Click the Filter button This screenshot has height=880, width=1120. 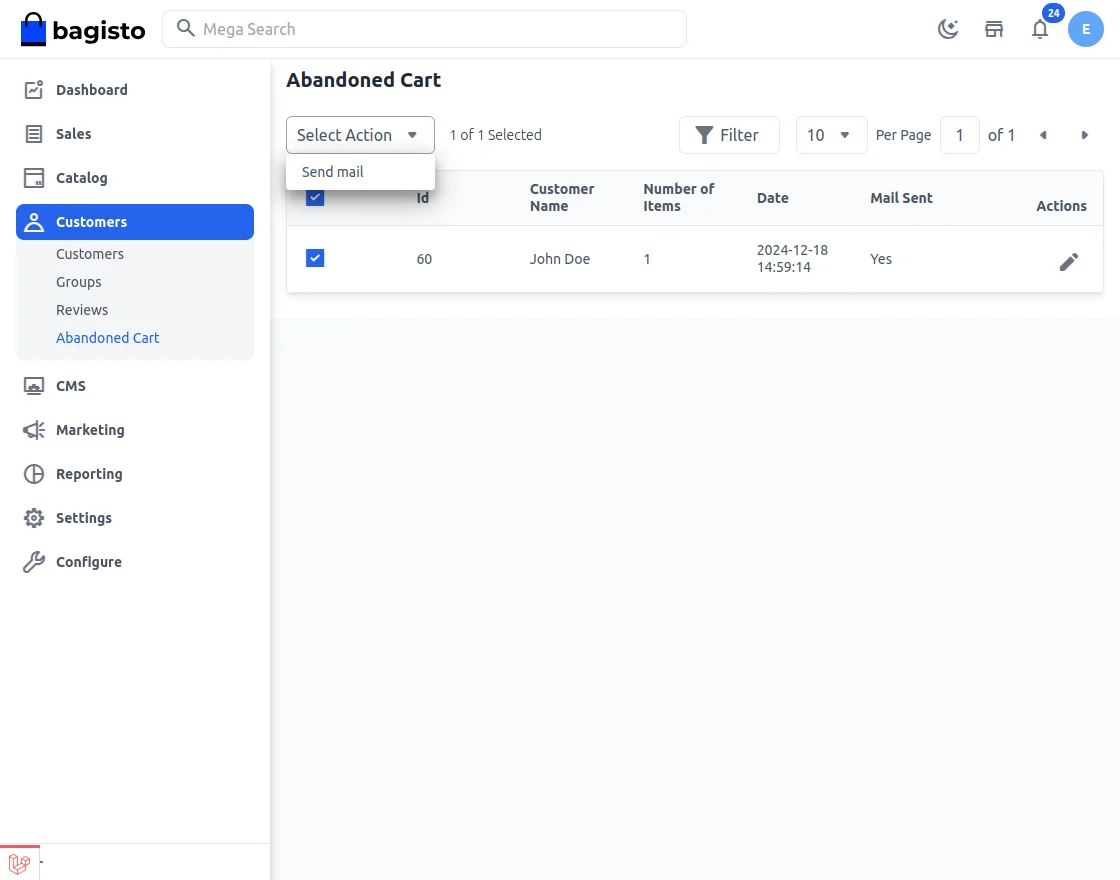(x=729, y=135)
